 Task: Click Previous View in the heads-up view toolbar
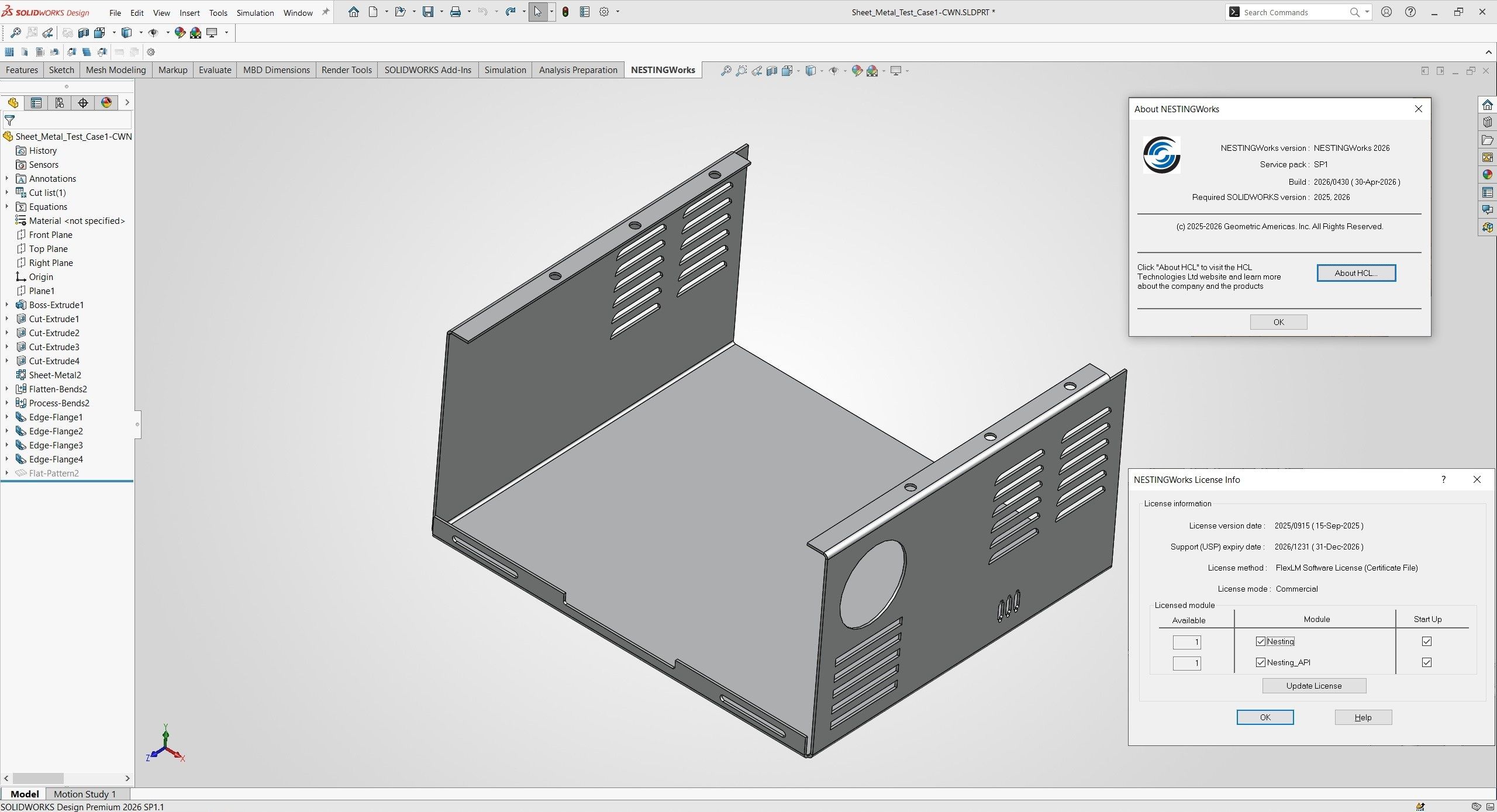click(x=756, y=71)
